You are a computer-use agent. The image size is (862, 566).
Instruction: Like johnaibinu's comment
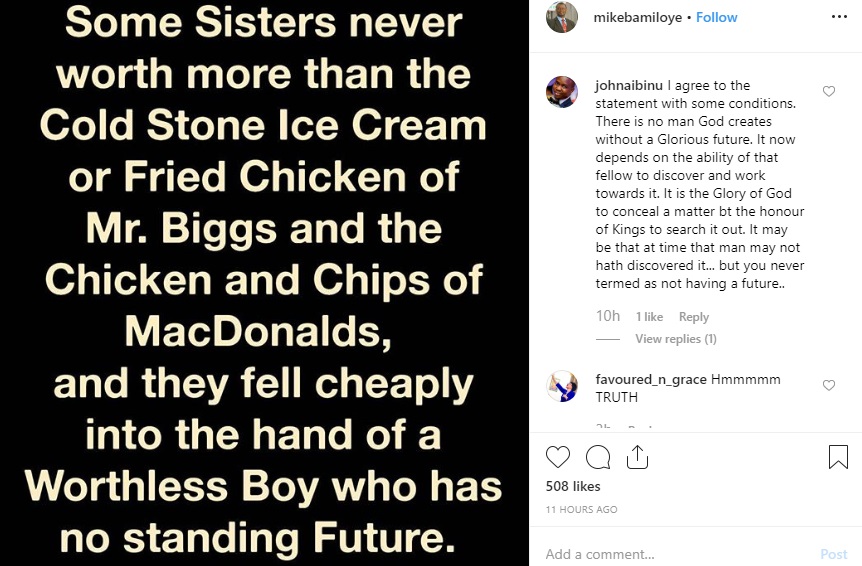(x=828, y=91)
